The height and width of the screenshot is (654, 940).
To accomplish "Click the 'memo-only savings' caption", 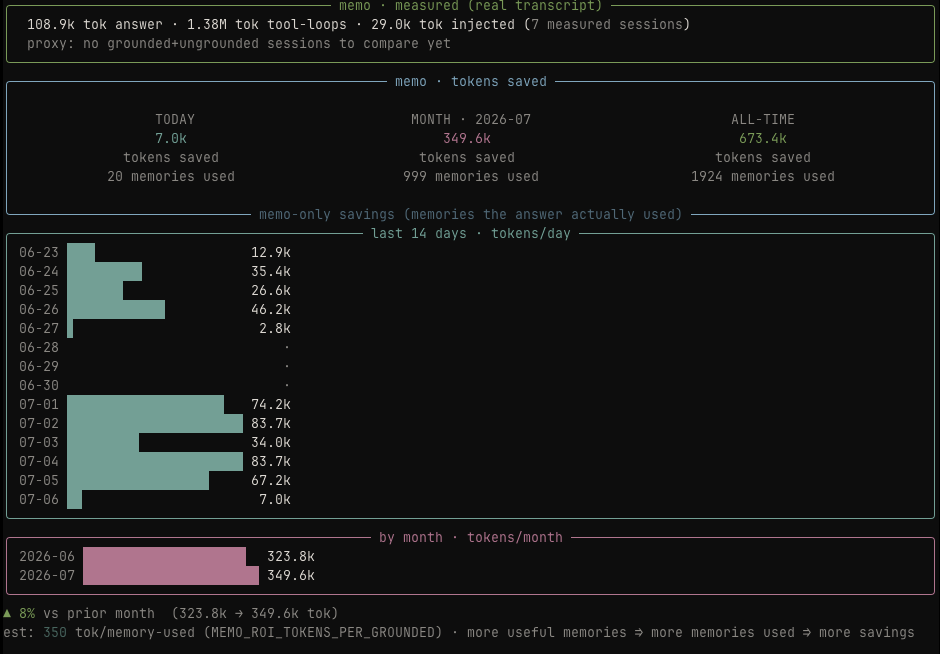I will (x=471, y=215).
